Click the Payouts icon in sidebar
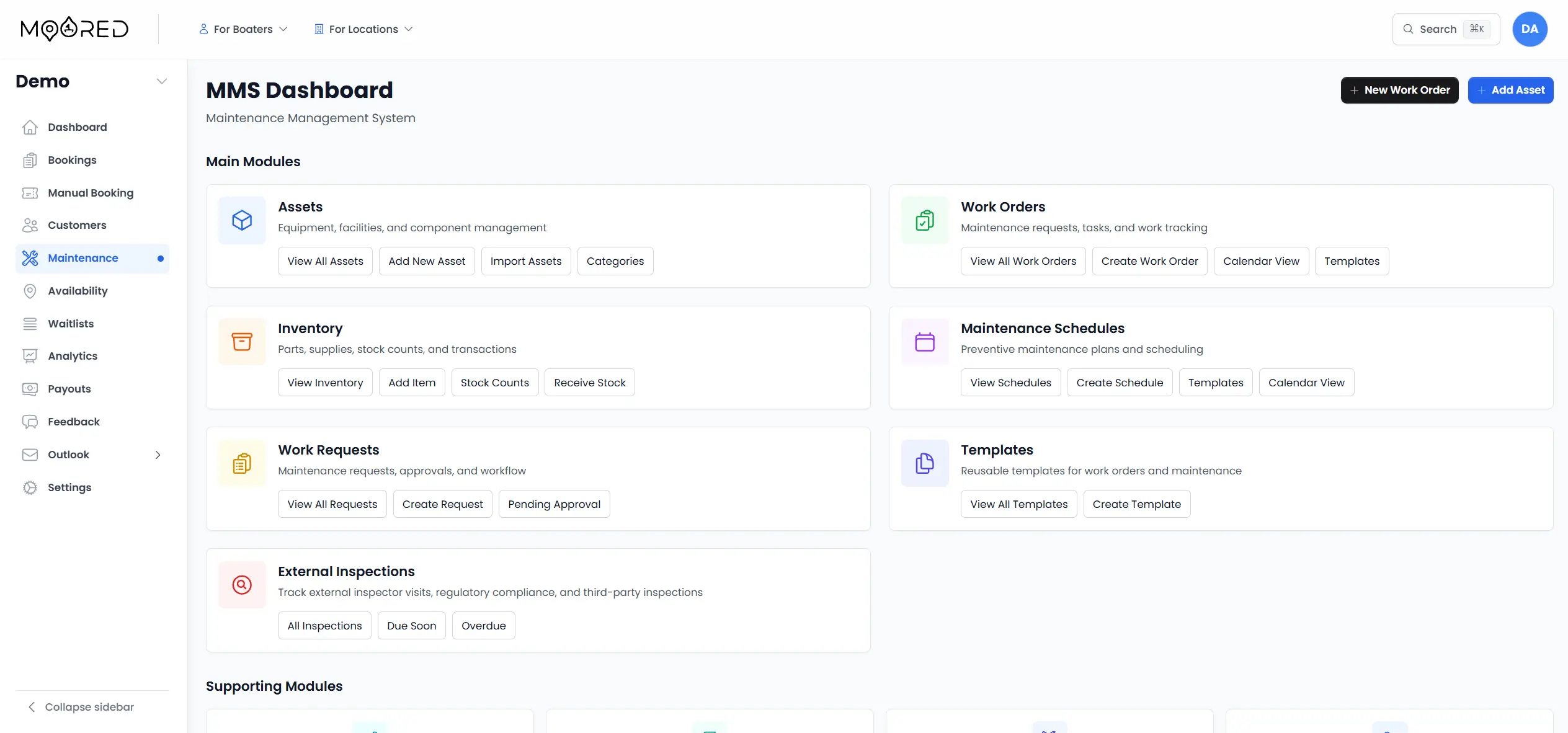 (x=30, y=389)
